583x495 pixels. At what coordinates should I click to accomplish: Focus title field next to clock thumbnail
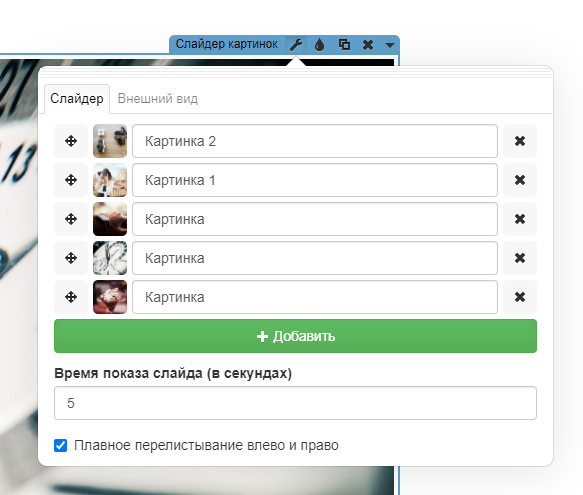click(x=315, y=258)
